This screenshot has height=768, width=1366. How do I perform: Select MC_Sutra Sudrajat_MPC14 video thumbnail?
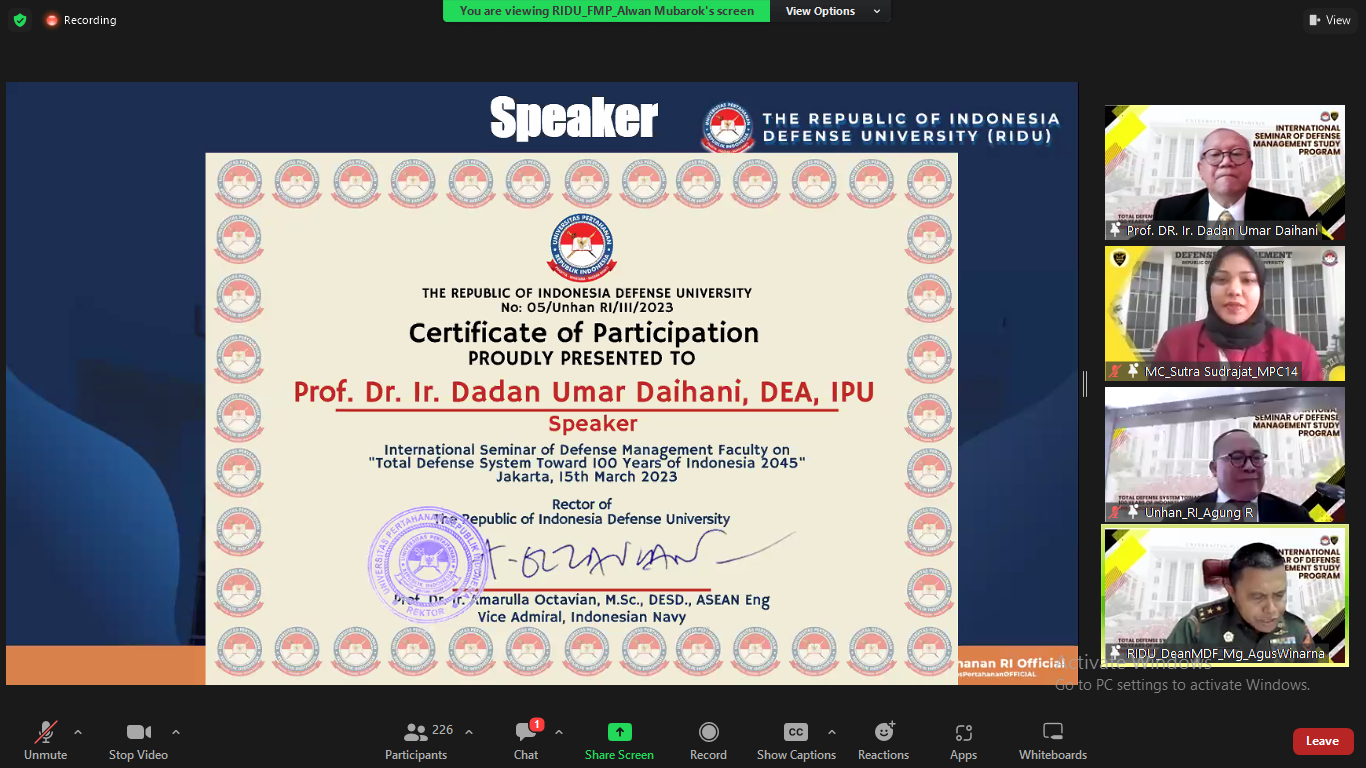(x=1225, y=313)
